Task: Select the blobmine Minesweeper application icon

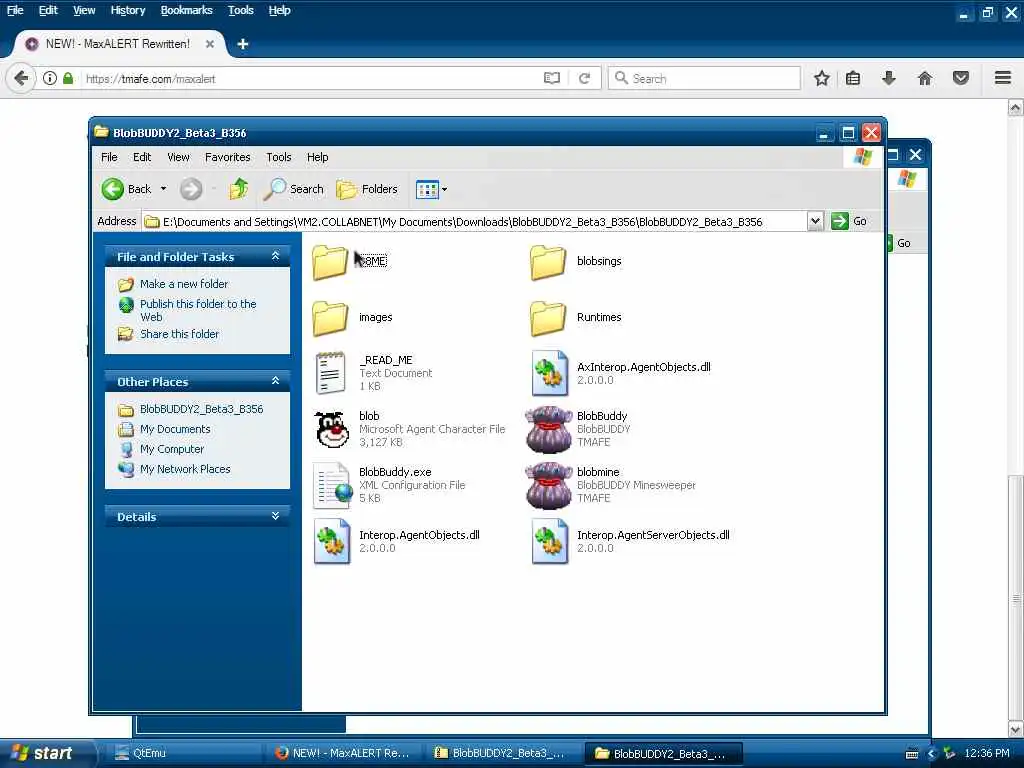Action: coord(549,485)
